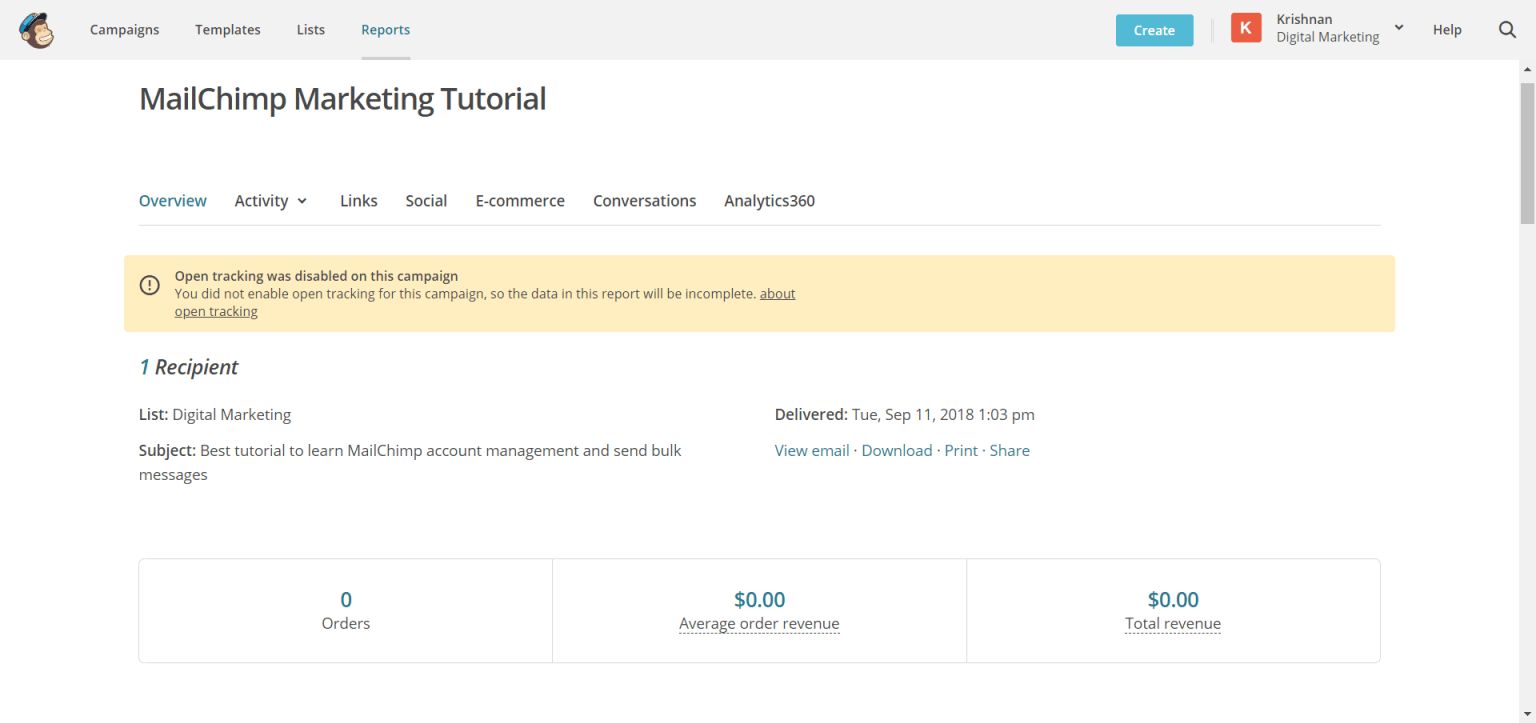View the Conversations tab
Image resolution: width=1536 pixels, height=723 pixels.
pyautogui.click(x=644, y=201)
